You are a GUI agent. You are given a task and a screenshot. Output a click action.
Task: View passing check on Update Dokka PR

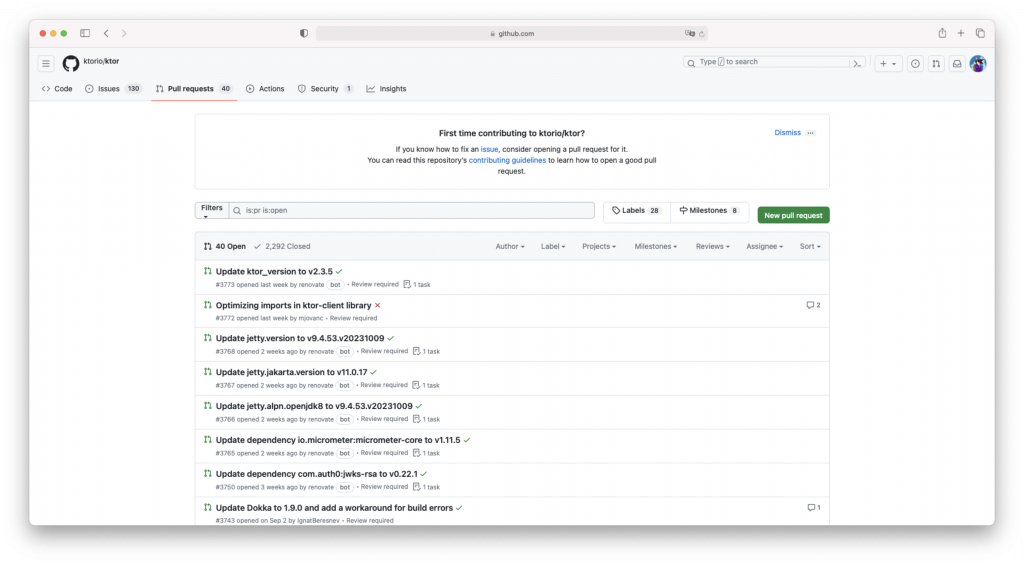[x=459, y=508]
